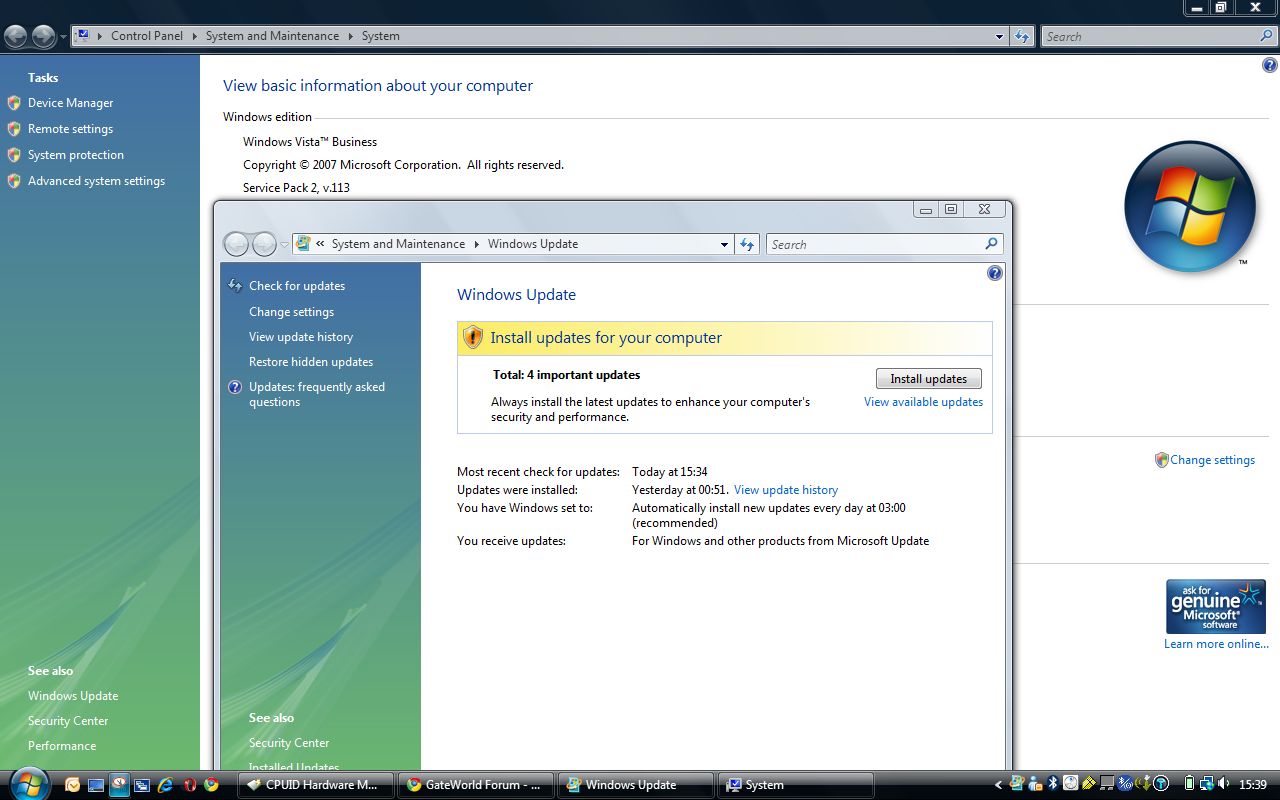
Task: Click the first Quick Launch icon after Start
Action: click(x=73, y=785)
